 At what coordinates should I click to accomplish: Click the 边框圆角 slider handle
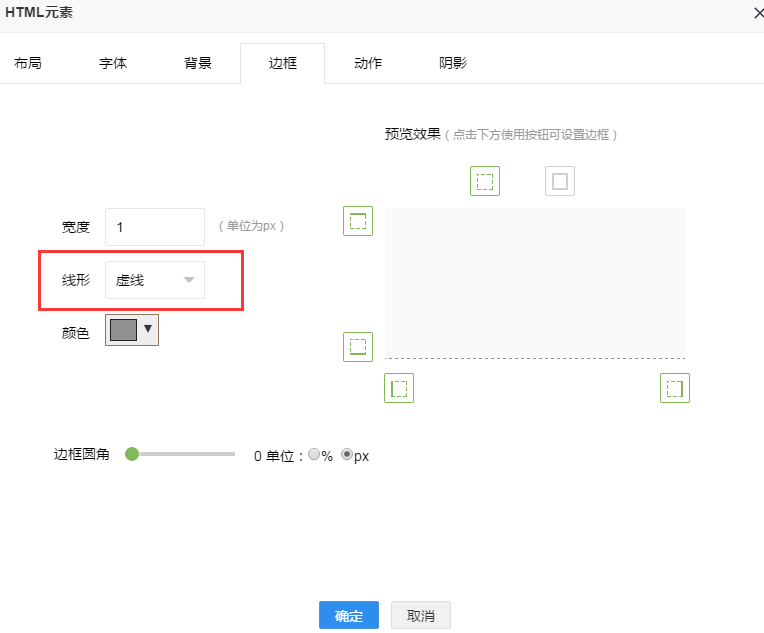click(x=131, y=454)
